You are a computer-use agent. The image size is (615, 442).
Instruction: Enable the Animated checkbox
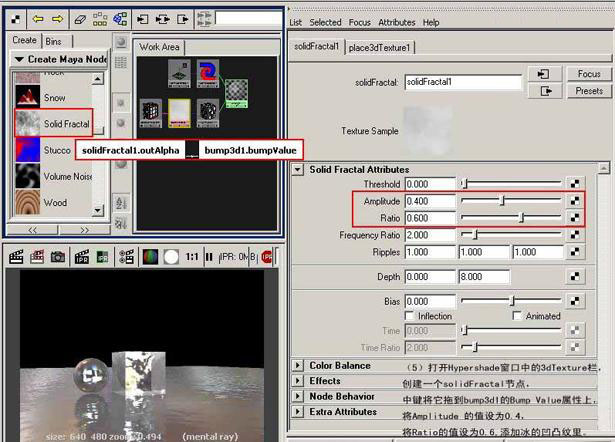pyautogui.click(x=517, y=316)
